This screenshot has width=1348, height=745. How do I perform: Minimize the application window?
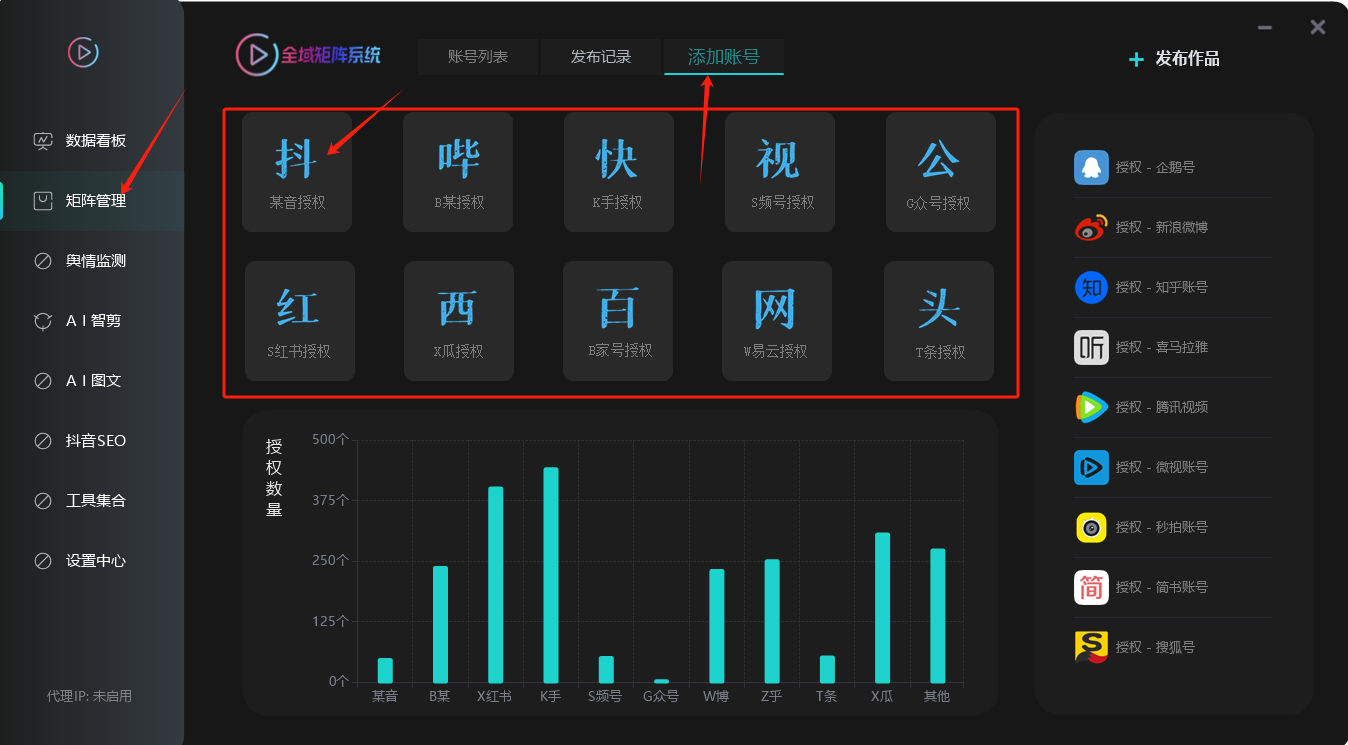coord(1265,28)
